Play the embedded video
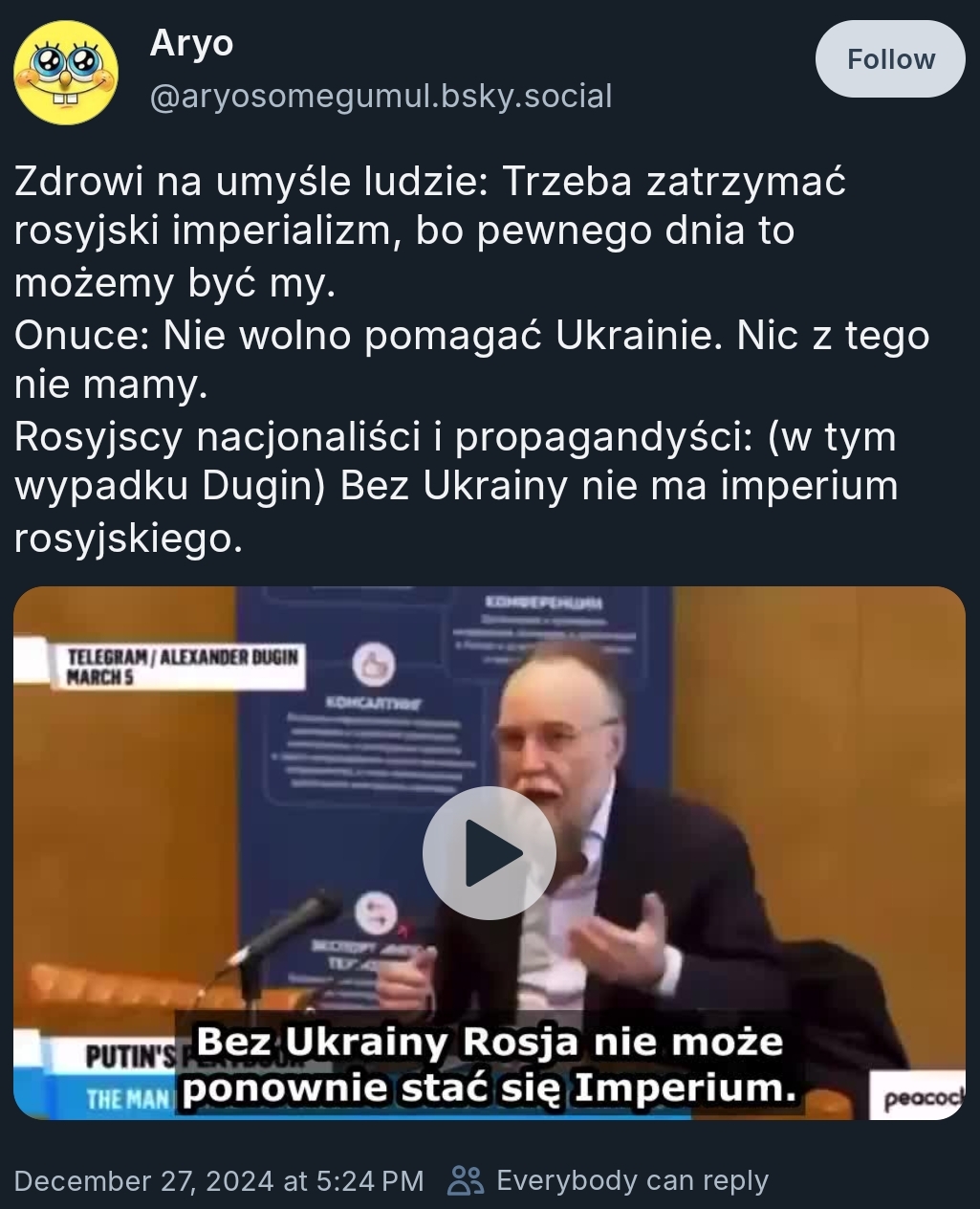This screenshot has width=980, height=1209. tap(489, 852)
